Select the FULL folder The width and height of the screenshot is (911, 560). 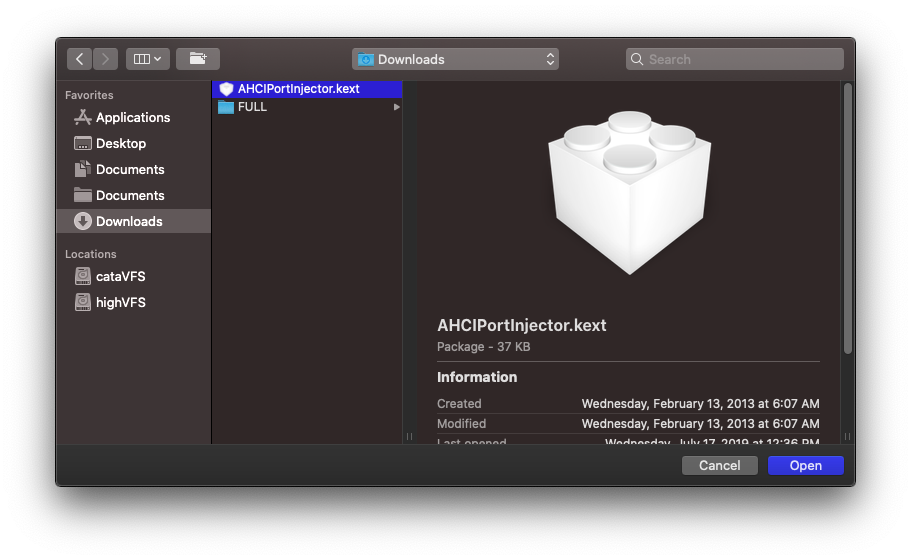(307, 107)
